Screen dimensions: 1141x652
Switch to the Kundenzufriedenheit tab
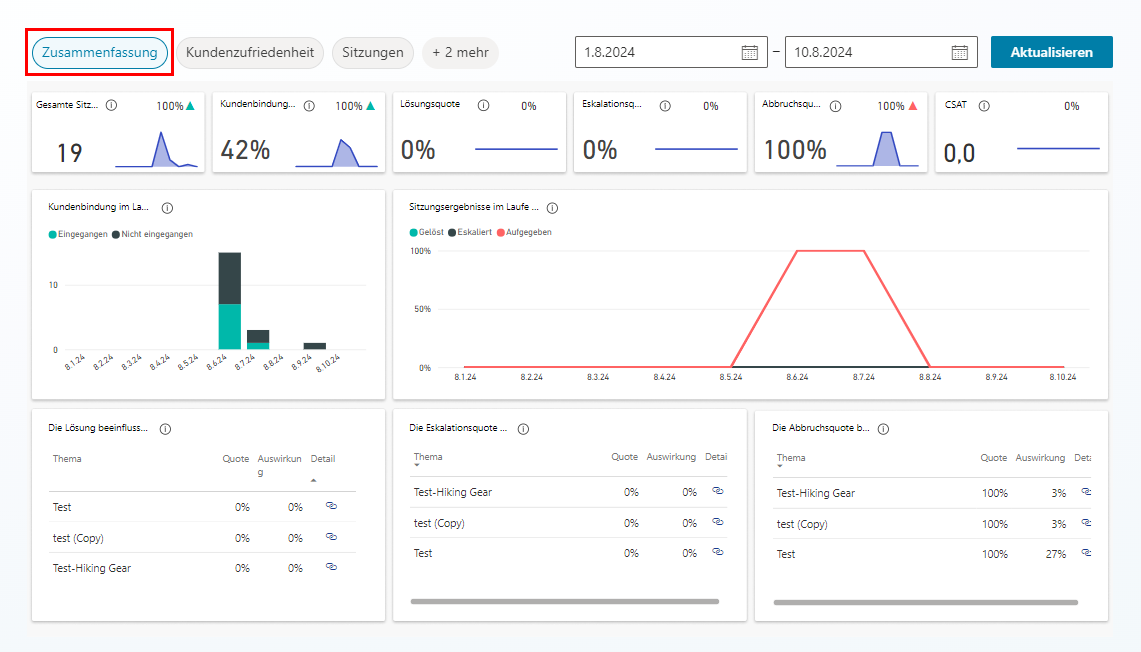pyautogui.click(x=250, y=53)
